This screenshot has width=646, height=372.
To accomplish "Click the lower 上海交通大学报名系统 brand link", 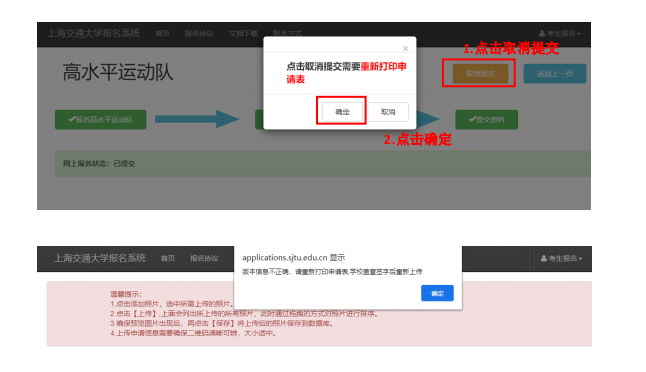I will tap(100, 258).
